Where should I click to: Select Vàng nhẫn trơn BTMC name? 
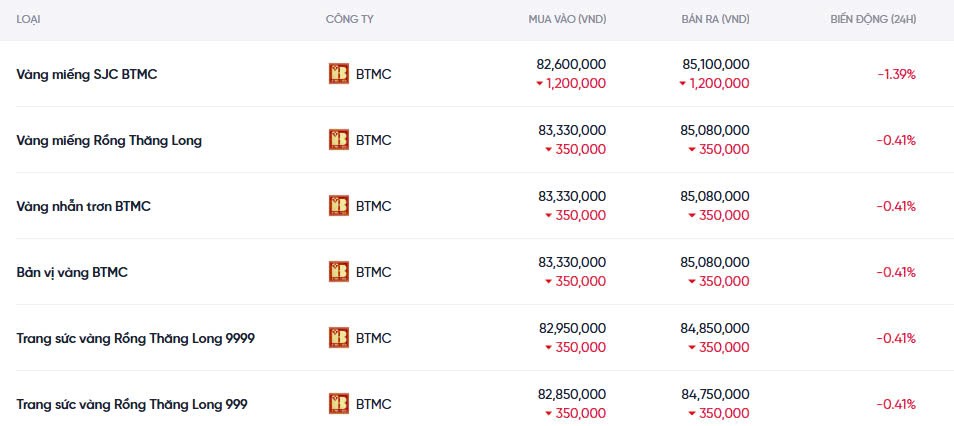[83, 206]
